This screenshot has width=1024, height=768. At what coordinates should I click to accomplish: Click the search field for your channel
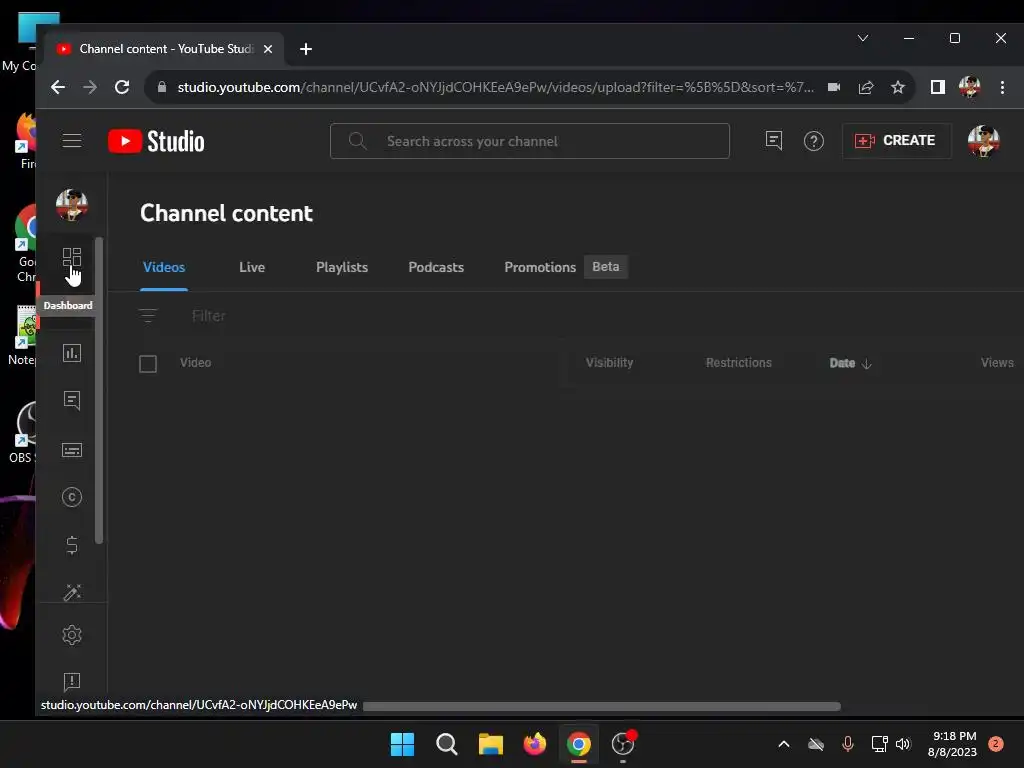pyautogui.click(x=530, y=141)
